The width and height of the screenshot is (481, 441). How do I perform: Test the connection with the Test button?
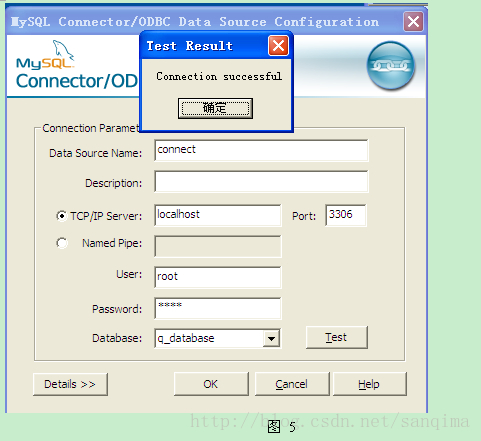[337, 338]
